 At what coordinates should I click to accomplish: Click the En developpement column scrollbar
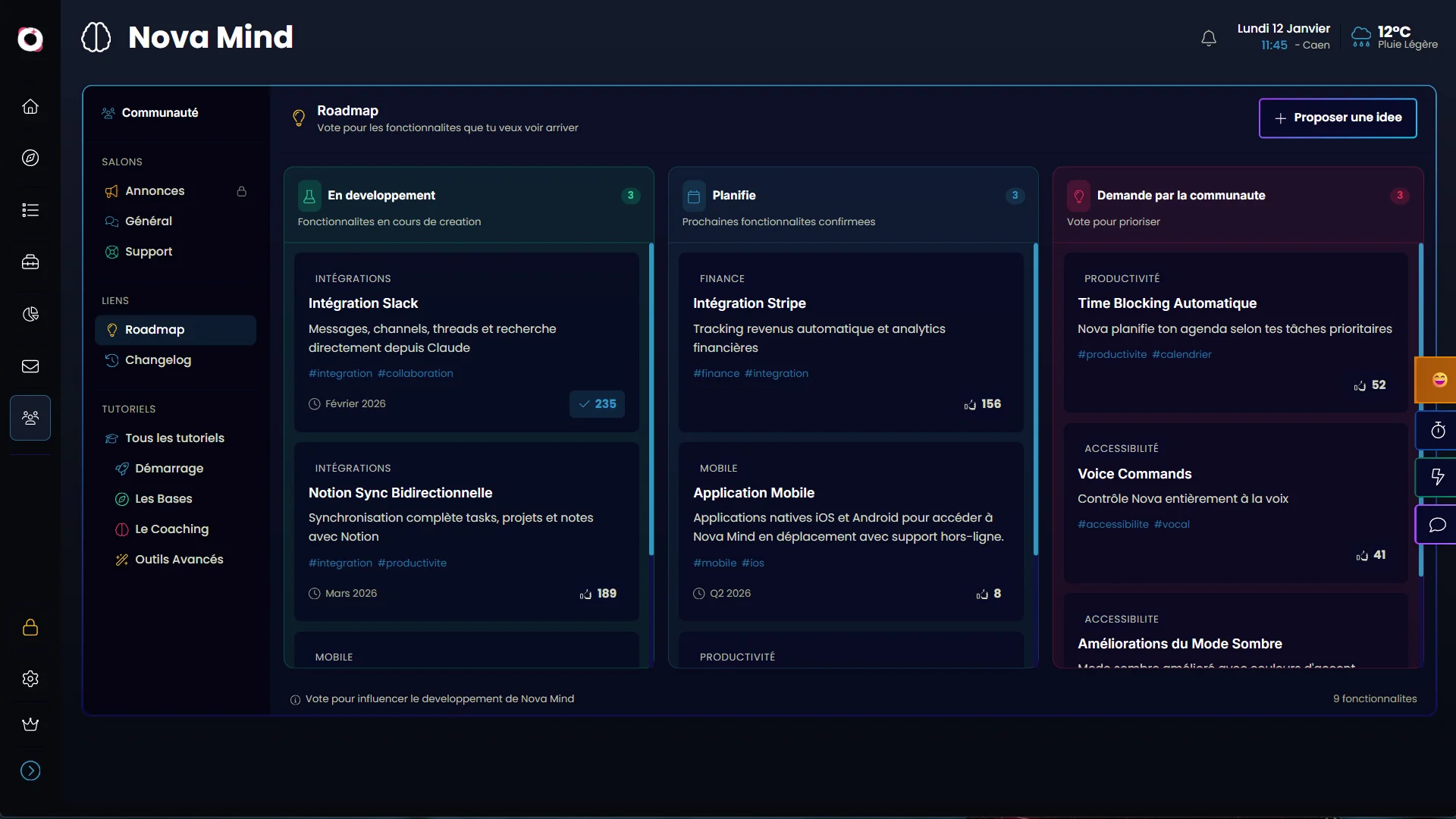click(x=651, y=399)
